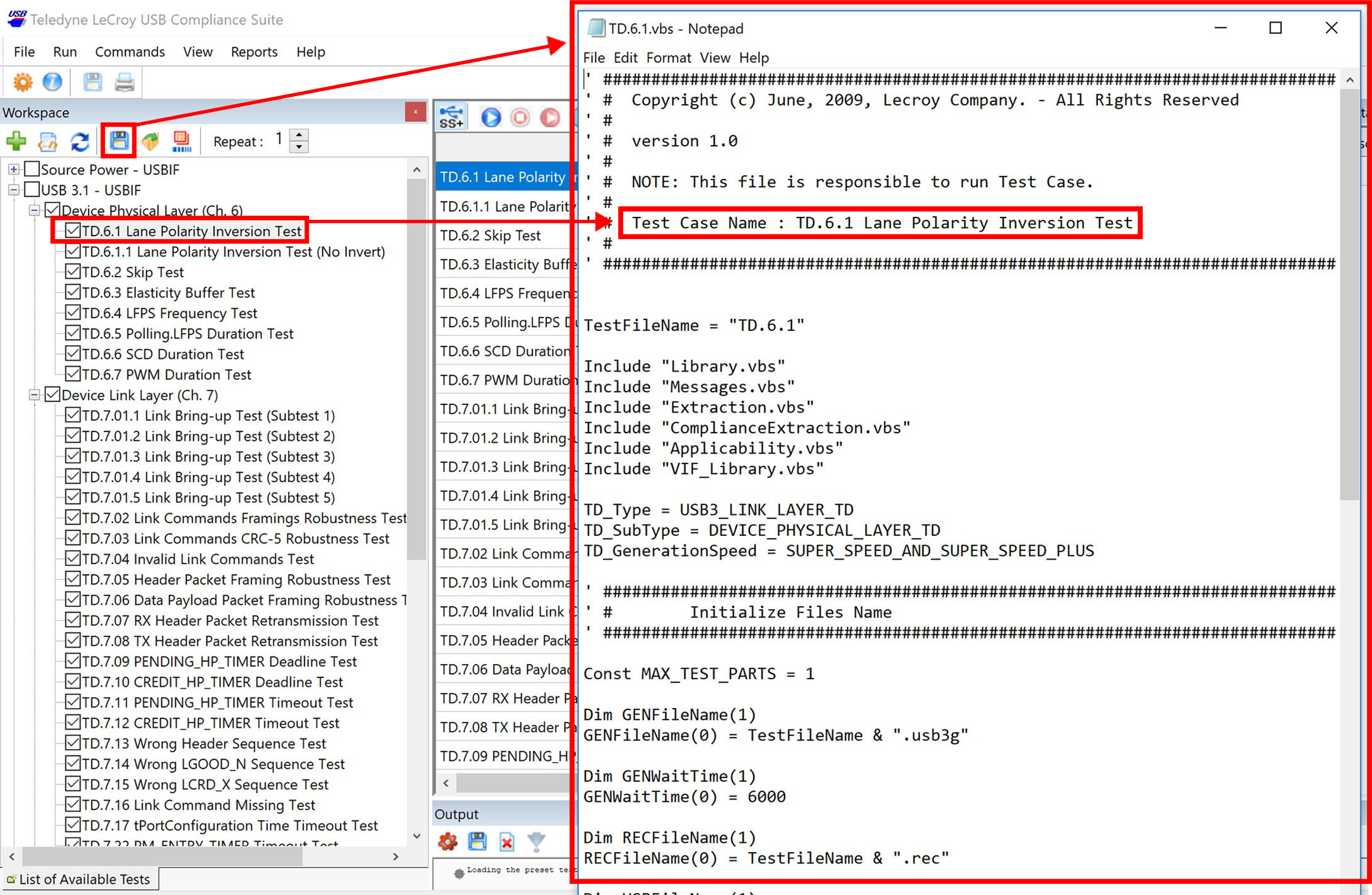Click the workspace tree horizontal scrollbar left arrow

[x=12, y=856]
